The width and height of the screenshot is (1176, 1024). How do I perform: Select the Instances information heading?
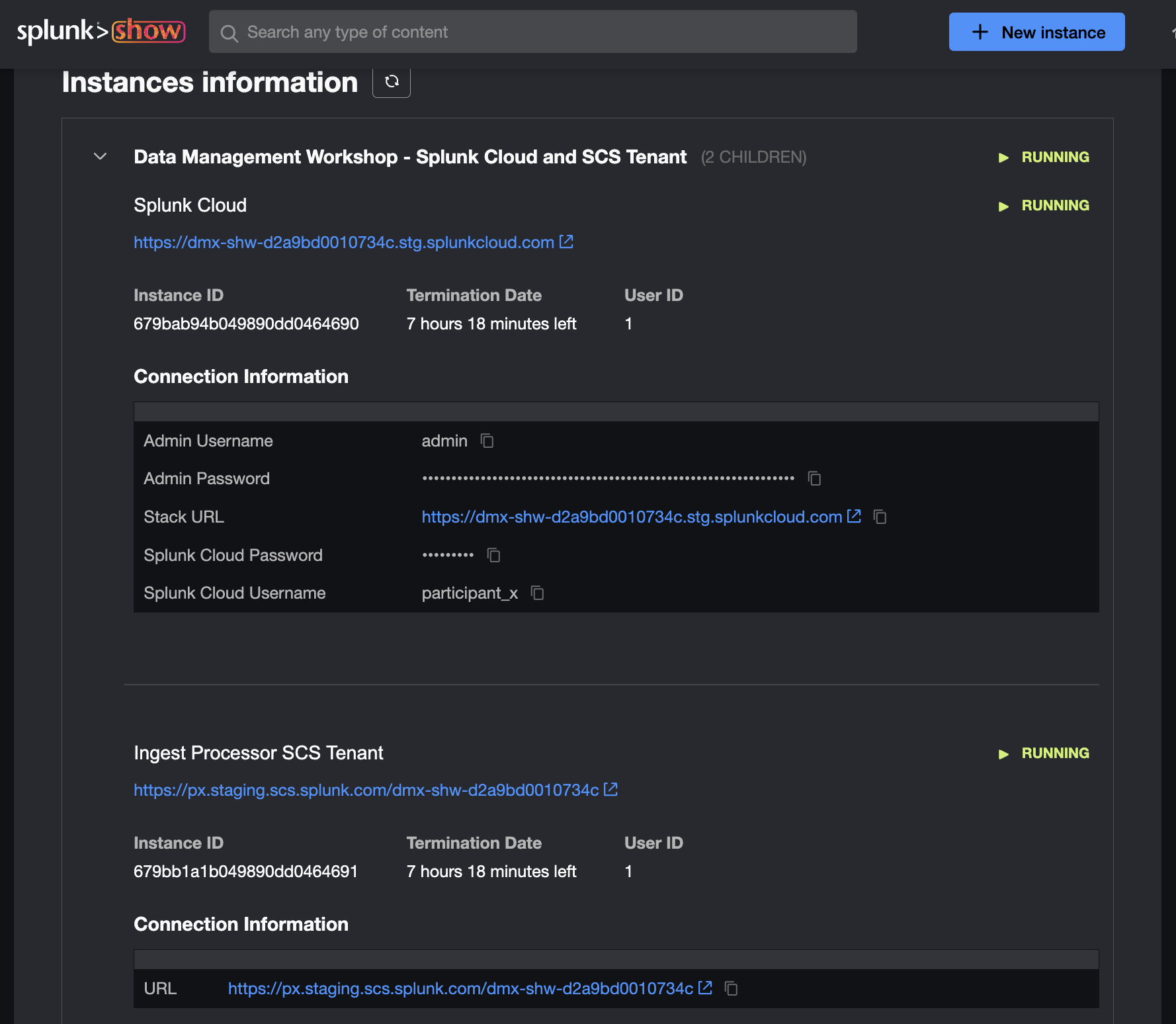coord(209,82)
